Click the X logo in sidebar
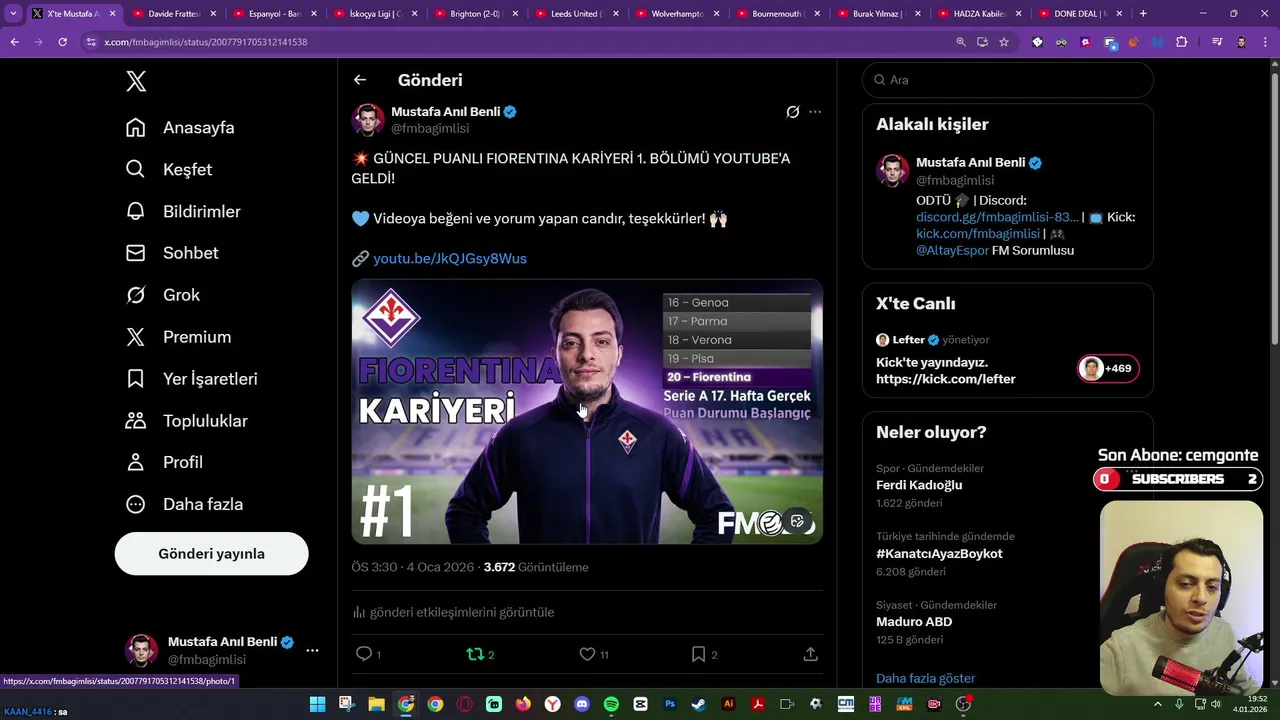The image size is (1280, 720). pos(136,82)
